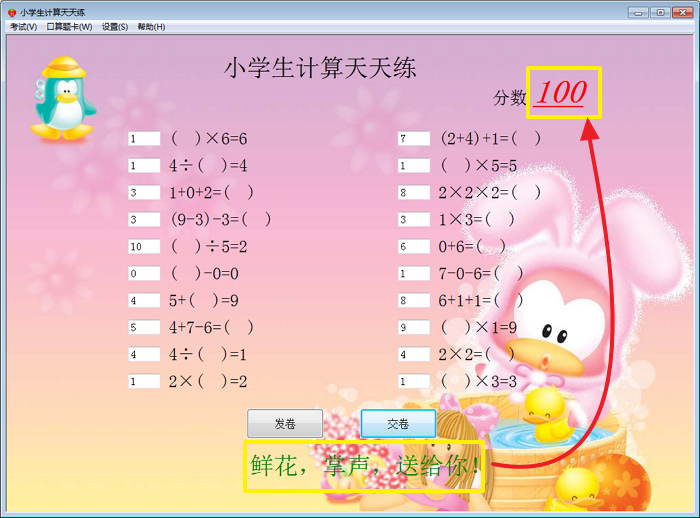Click answer box for 2×2=( )
700x518 pixels.
point(414,354)
